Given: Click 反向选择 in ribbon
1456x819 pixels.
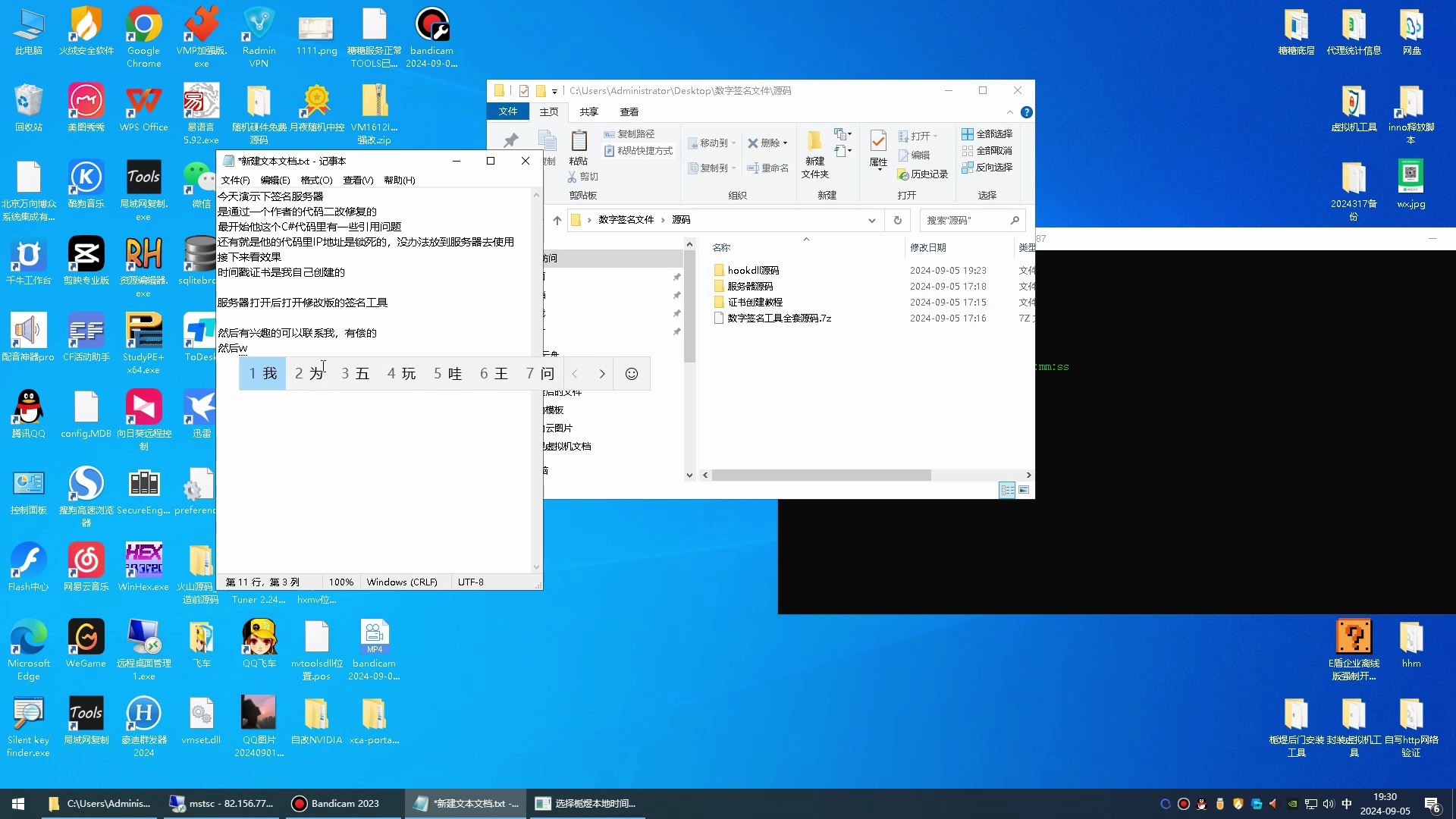Looking at the screenshot, I should 987,168.
